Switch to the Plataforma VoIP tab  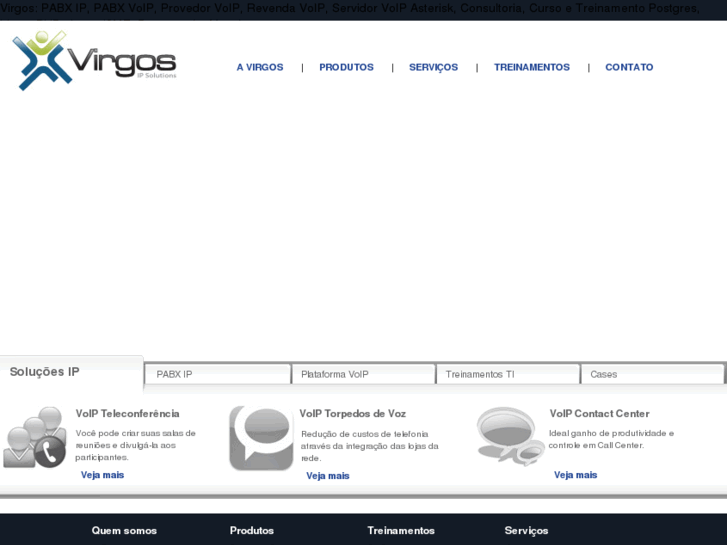[364, 374]
